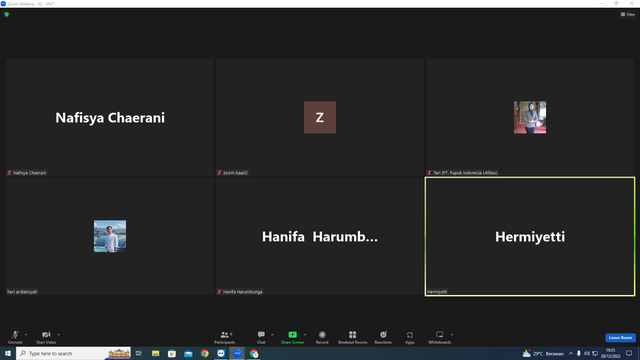Click the green Share Screen button
Screen dimensions: 640x360
click(x=292, y=337)
